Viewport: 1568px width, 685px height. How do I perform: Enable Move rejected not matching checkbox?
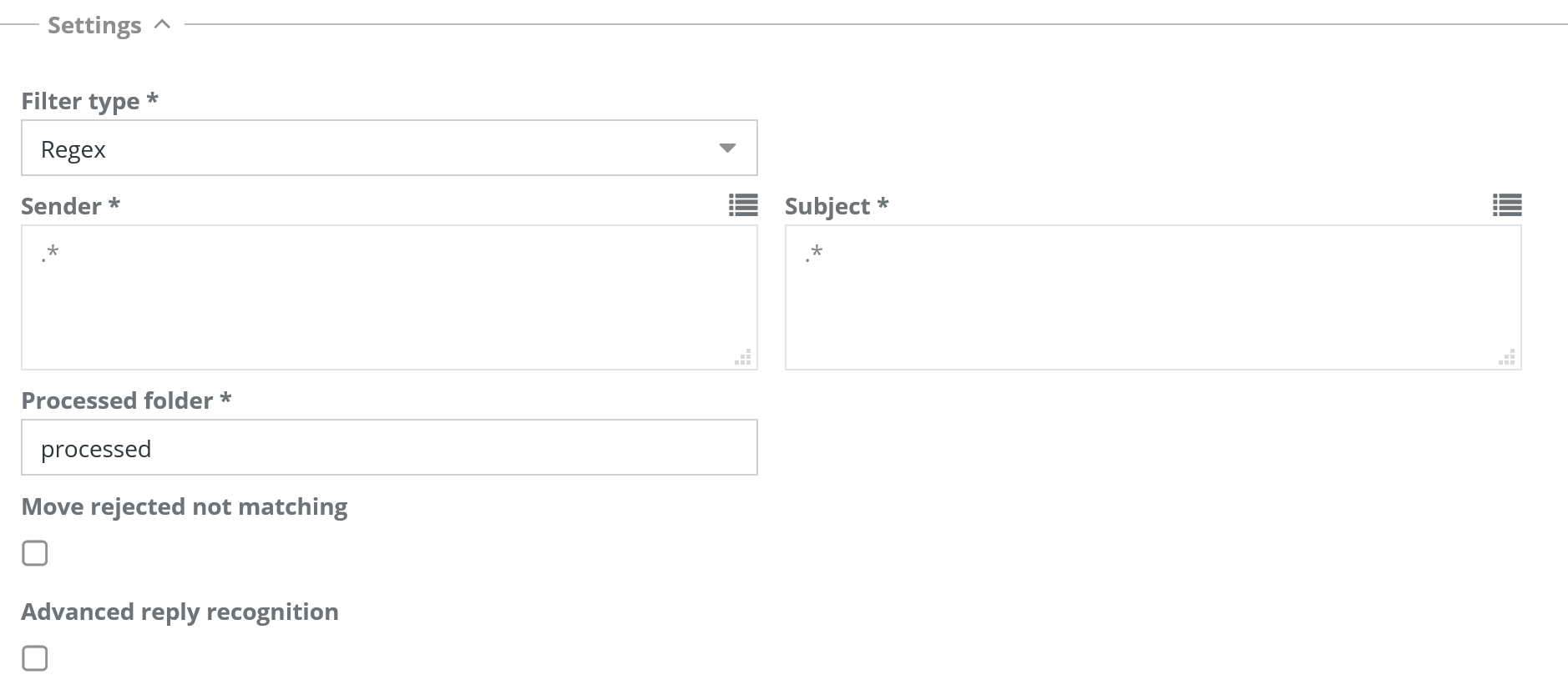tap(35, 553)
